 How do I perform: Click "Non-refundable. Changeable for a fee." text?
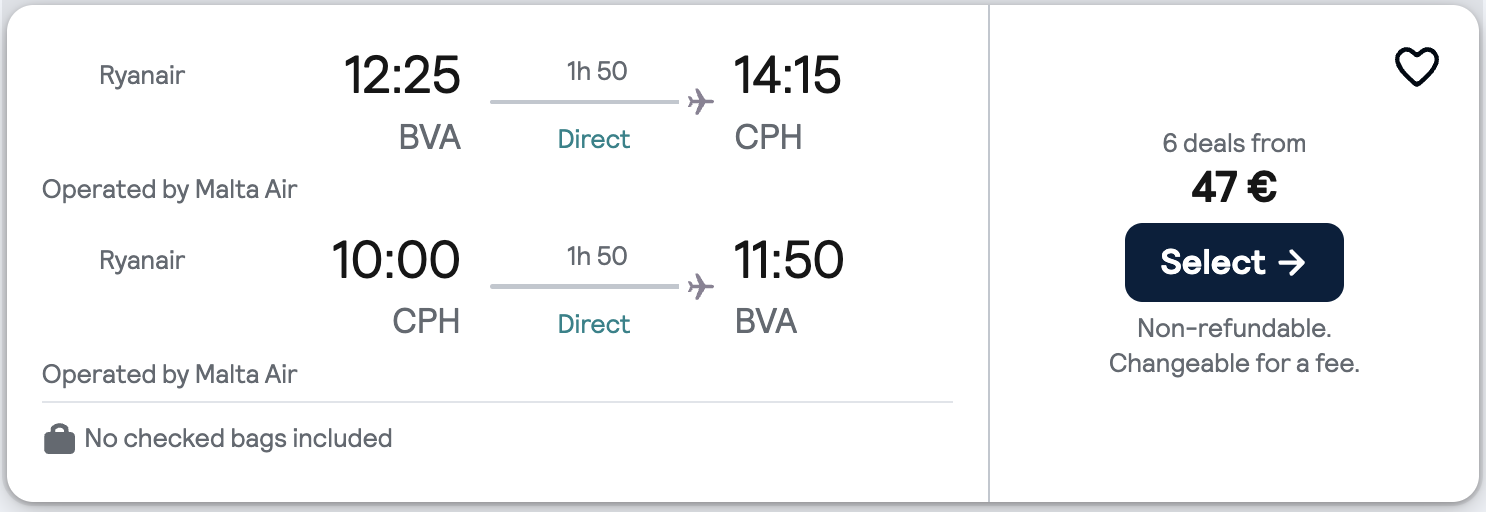point(1234,346)
